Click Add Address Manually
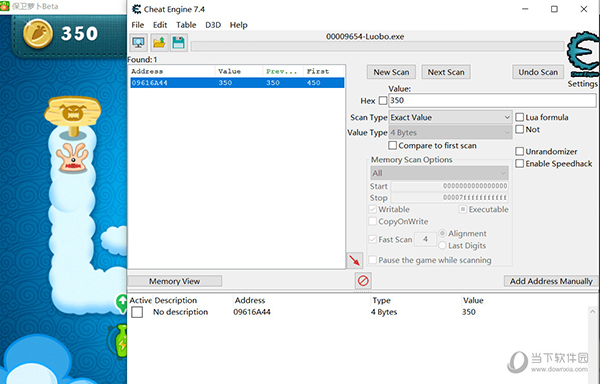 [x=551, y=281]
